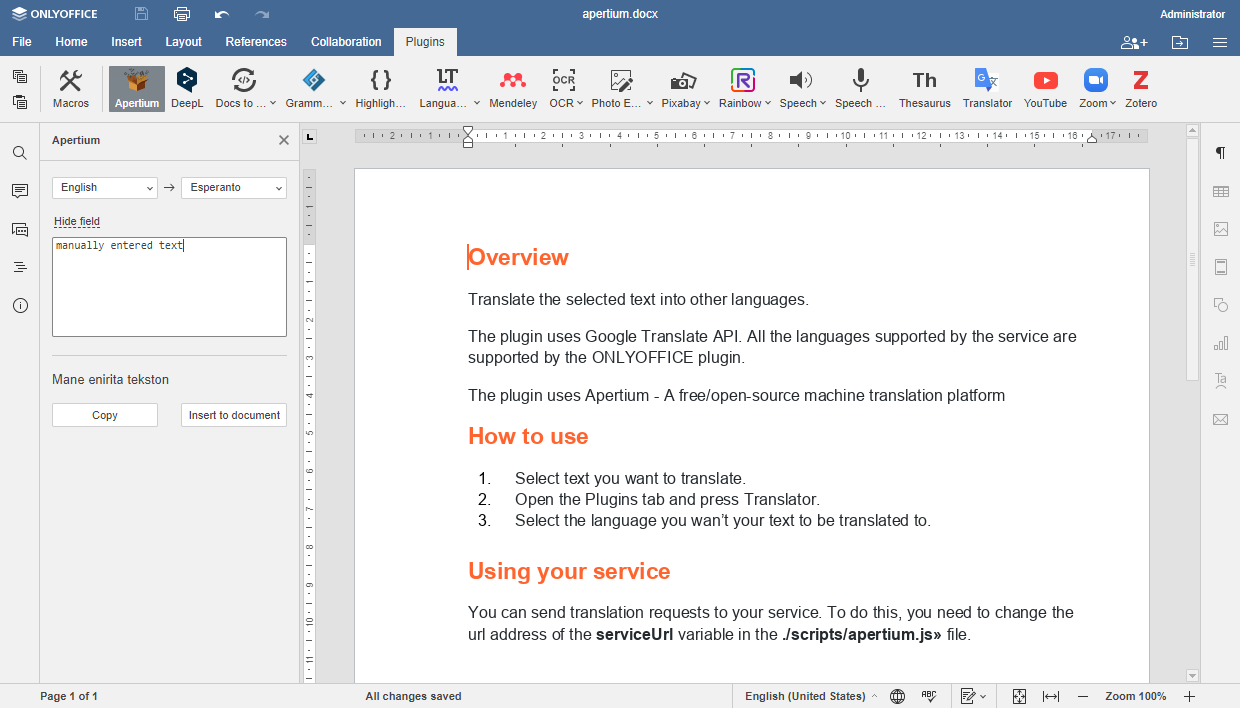Screen dimensions: 1240x708
Task: Close the Apertium panel
Action: point(284,141)
